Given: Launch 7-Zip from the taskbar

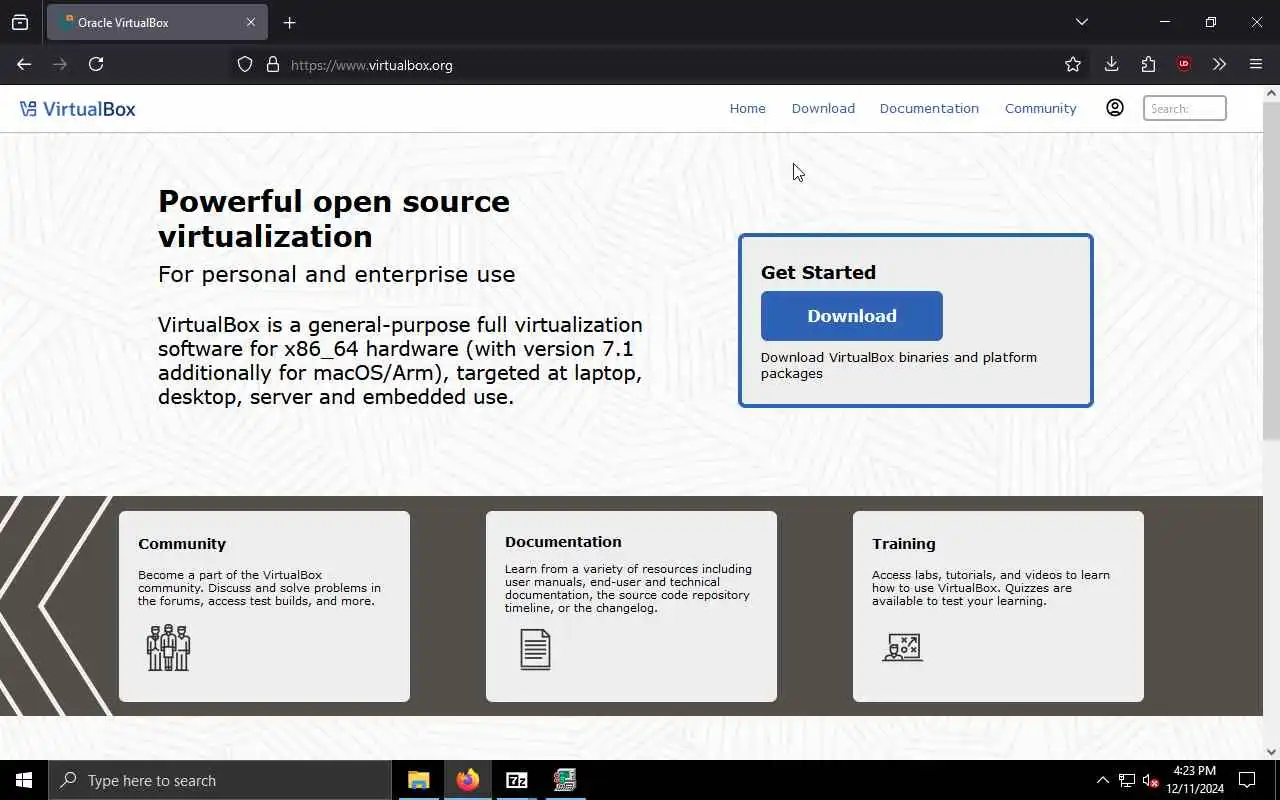Looking at the screenshot, I should coord(516,780).
